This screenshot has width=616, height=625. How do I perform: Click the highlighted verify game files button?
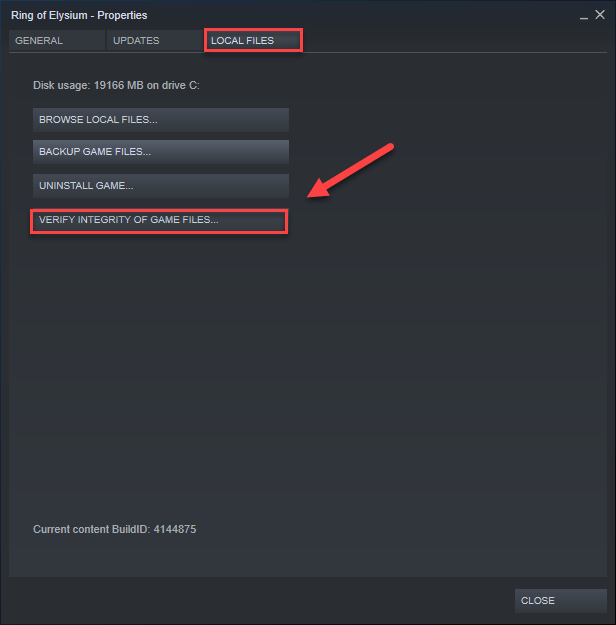tap(159, 221)
